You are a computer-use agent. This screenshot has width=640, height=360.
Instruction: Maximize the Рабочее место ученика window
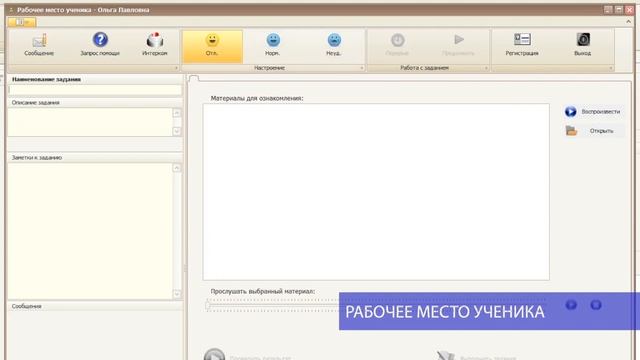tap(619, 10)
